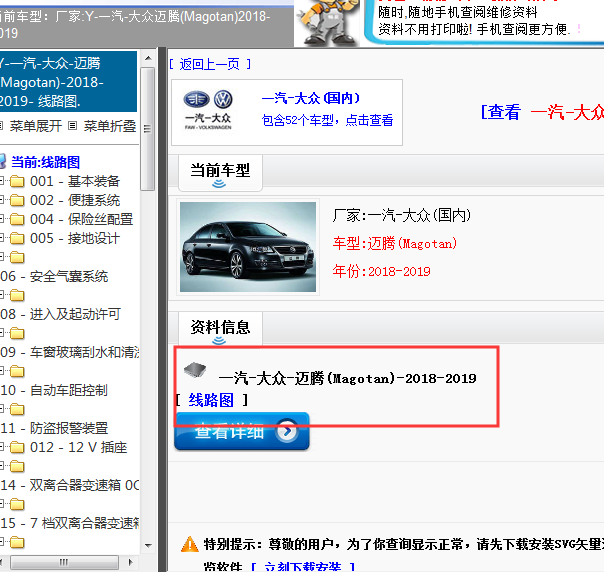Select the 当前车型 tab
This screenshot has width=604, height=572.
pos(220,173)
